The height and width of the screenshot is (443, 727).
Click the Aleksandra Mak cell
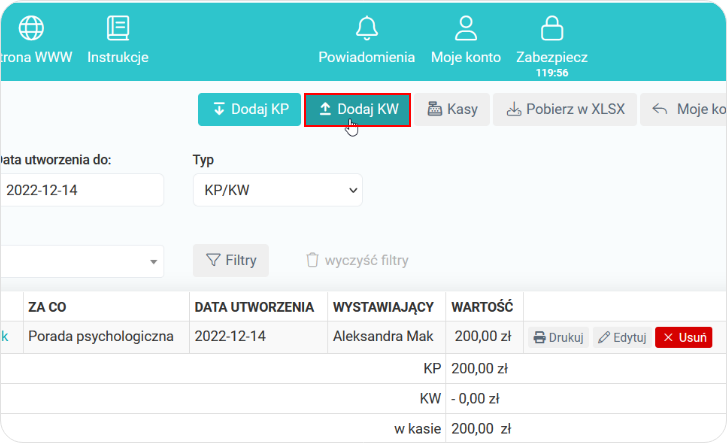pyautogui.click(x=386, y=337)
